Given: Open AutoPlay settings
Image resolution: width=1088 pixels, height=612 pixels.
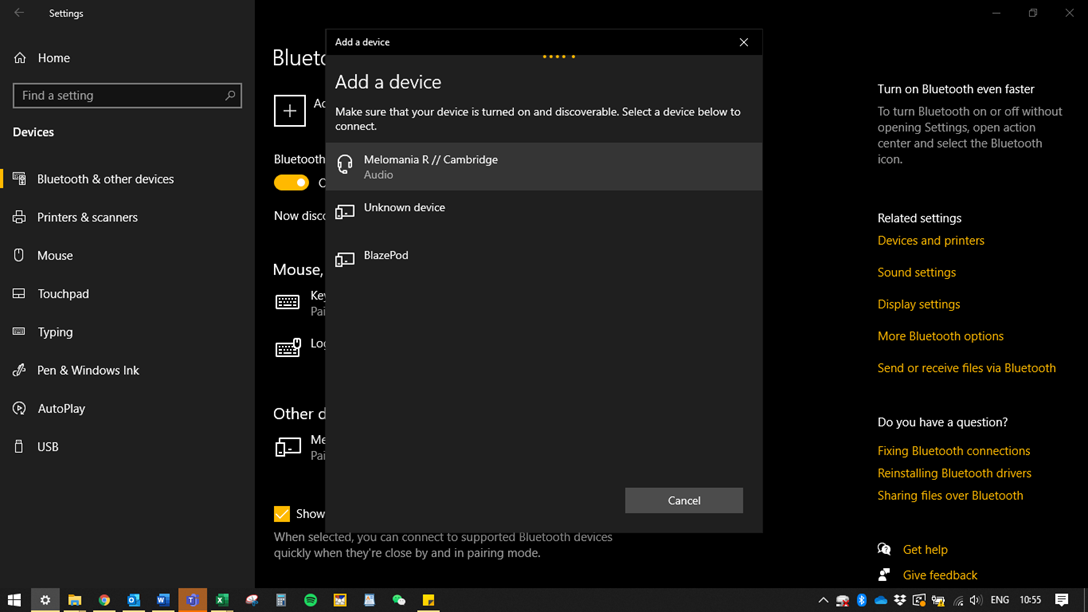Looking at the screenshot, I should (x=61, y=408).
